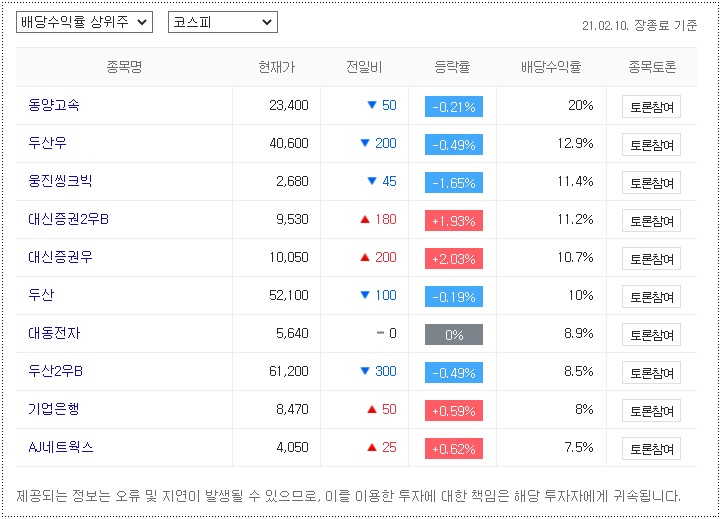Open the 두산우 stock link
The width and height of the screenshot is (721, 519).
click(x=47, y=143)
